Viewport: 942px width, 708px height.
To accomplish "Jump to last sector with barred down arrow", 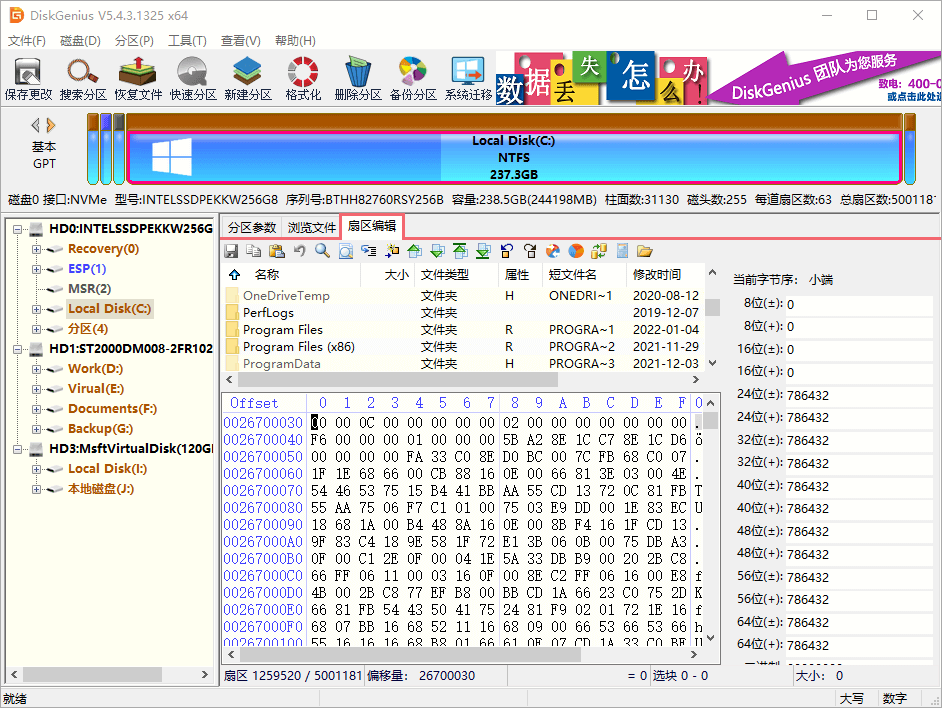I will point(483,251).
